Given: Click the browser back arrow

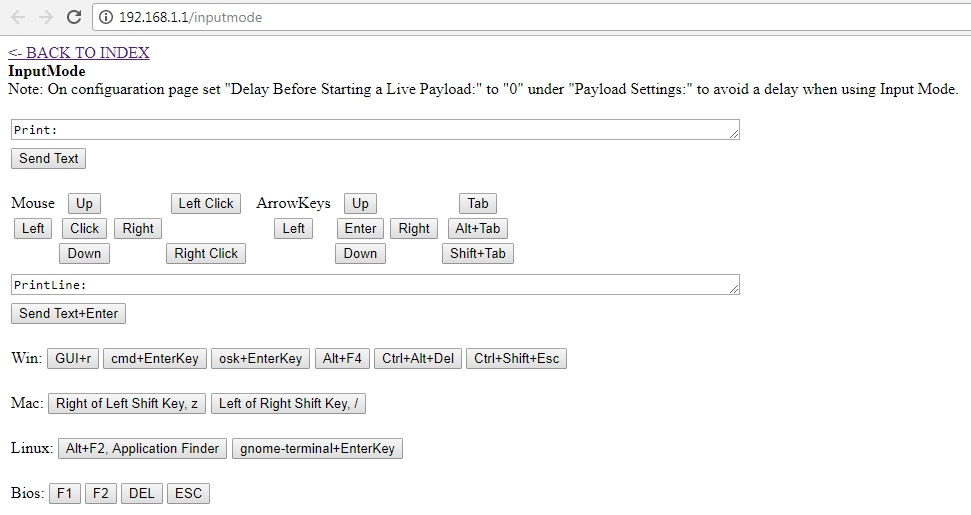Looking at the screenshot, I should tap(18, 17).
